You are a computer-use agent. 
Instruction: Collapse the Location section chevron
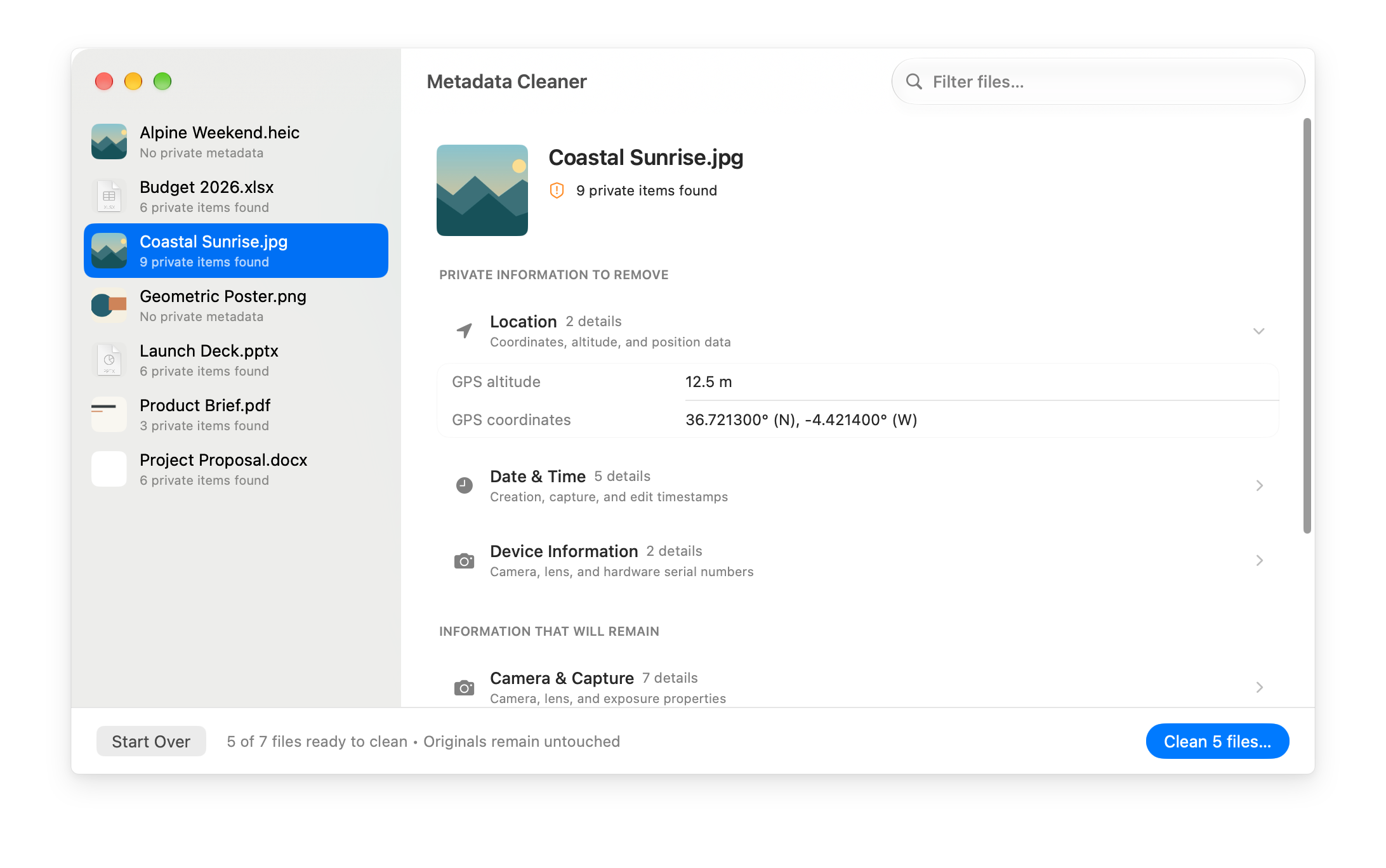click(1259, 331)
